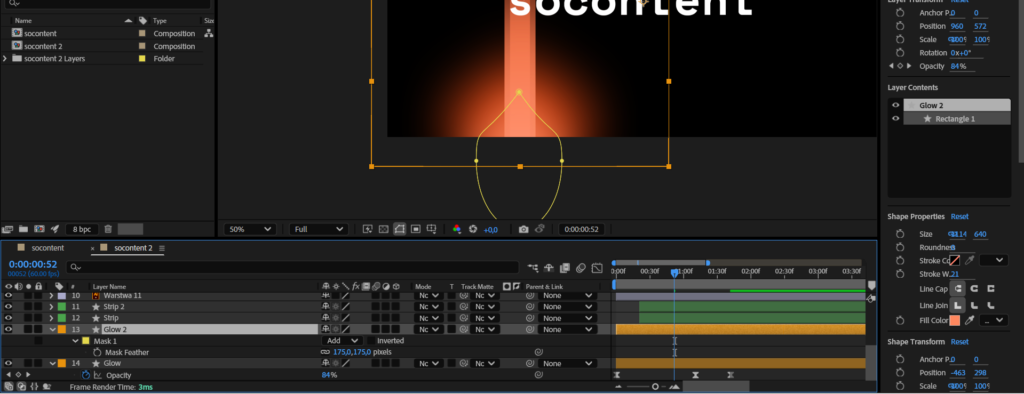Toggle mask and shape path visibility
This screenshot has height=394, width=1024.
coord(399,229)
